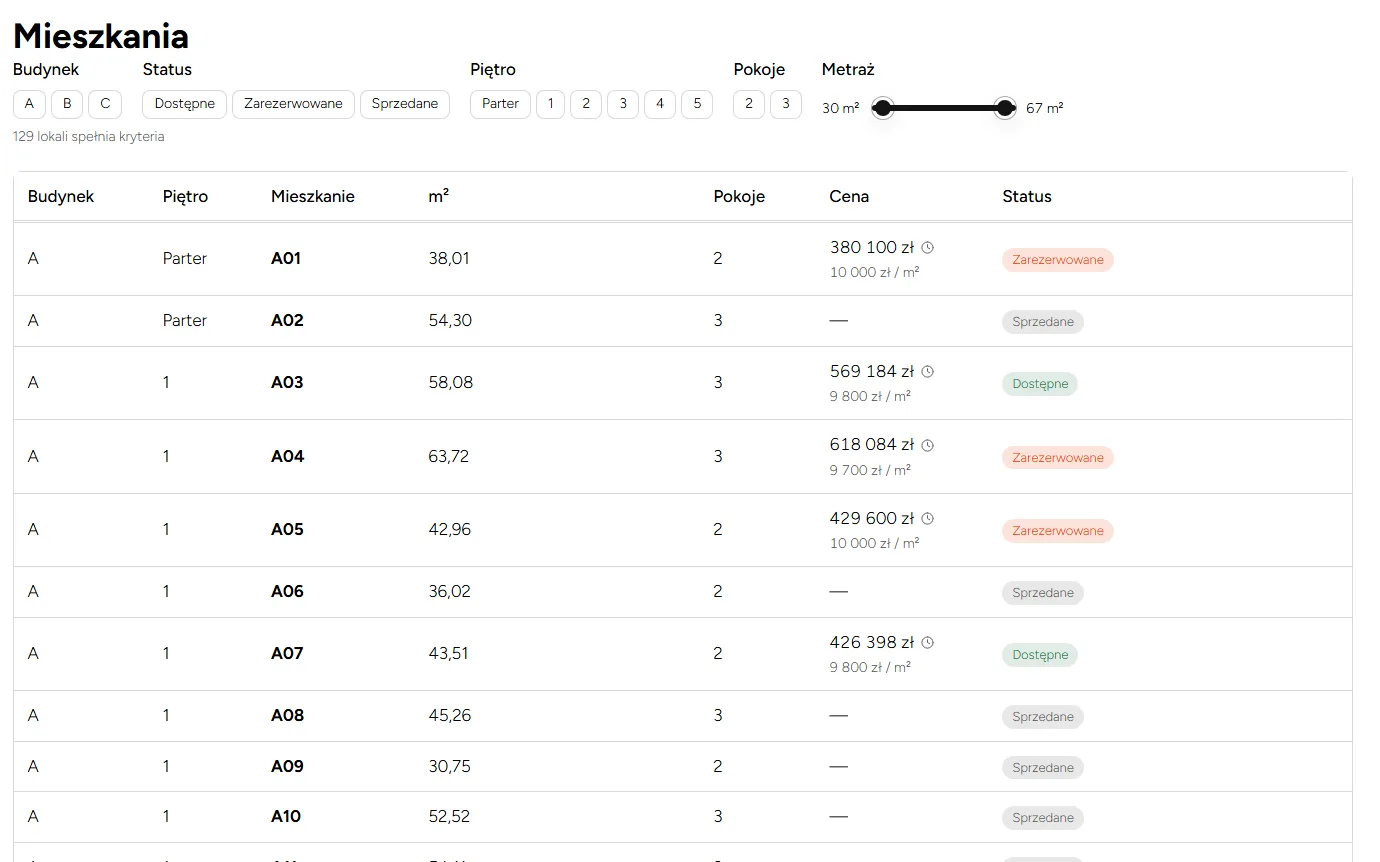Select floor 4 filter

point(660,104)
